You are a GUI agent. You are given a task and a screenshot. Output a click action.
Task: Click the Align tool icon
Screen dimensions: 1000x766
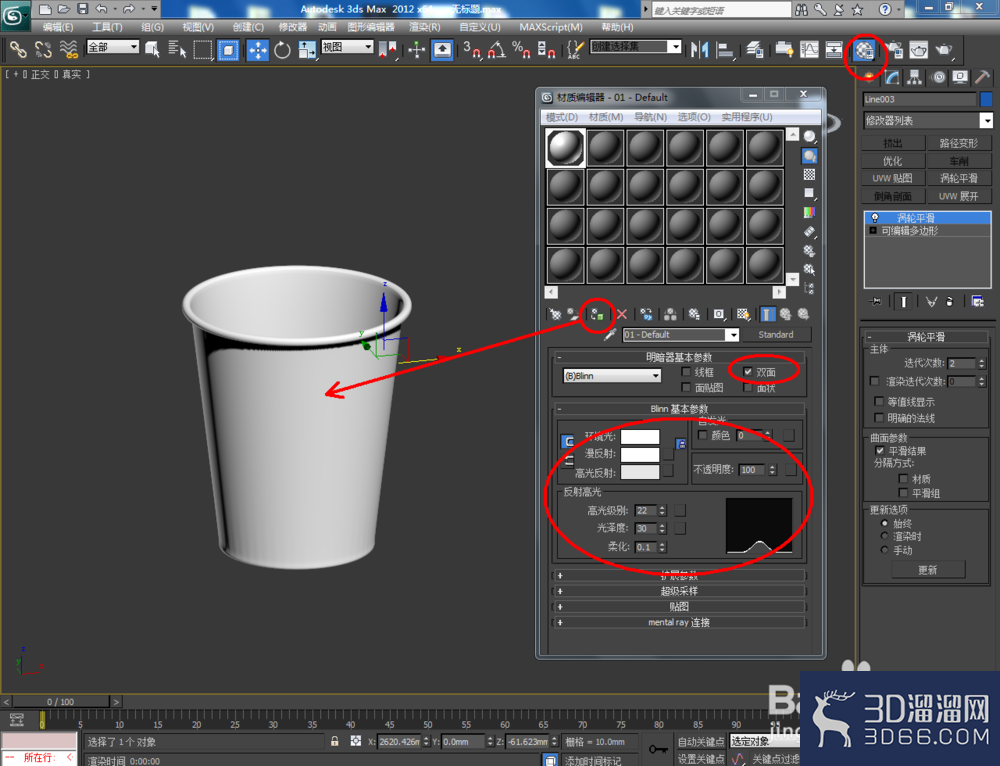pos(724,50)
